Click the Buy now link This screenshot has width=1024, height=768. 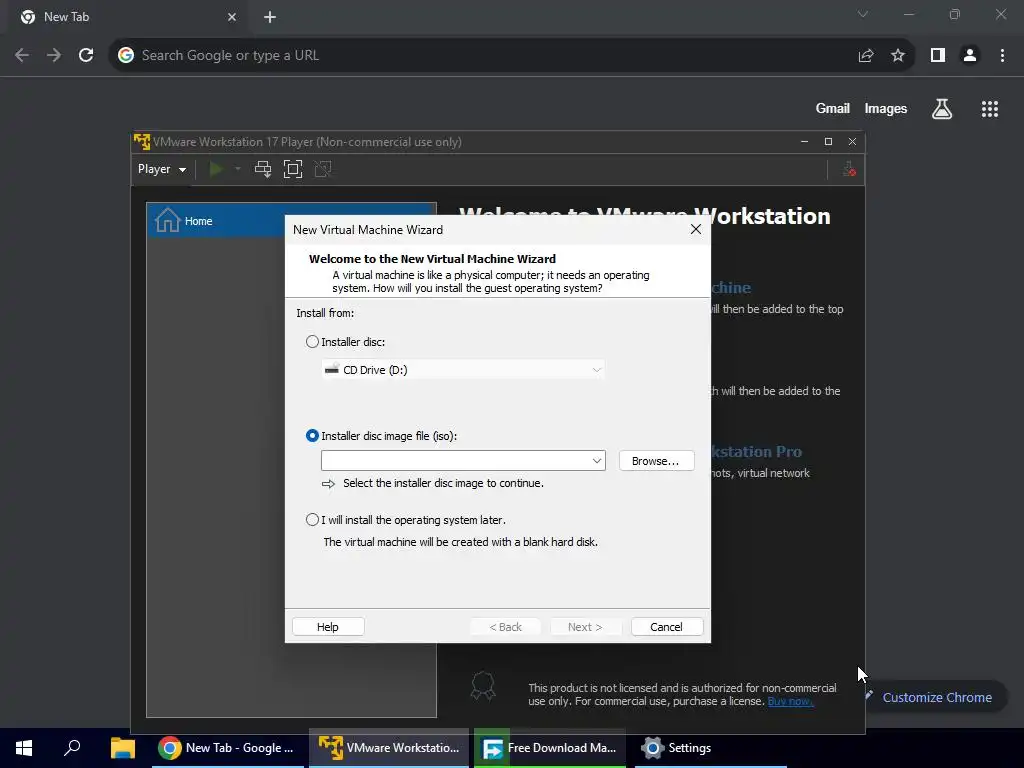click(790, 701)
